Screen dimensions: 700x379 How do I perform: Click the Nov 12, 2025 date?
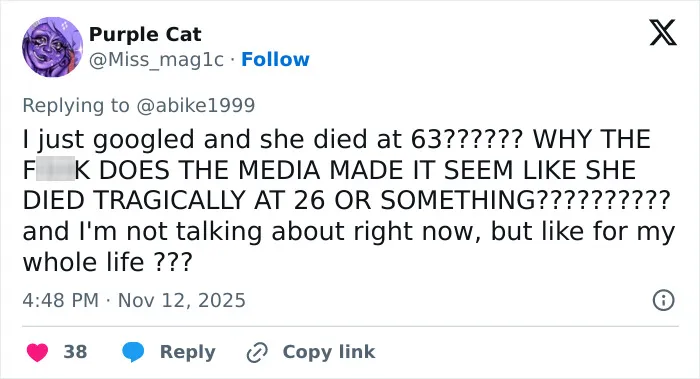coord(182,300)
